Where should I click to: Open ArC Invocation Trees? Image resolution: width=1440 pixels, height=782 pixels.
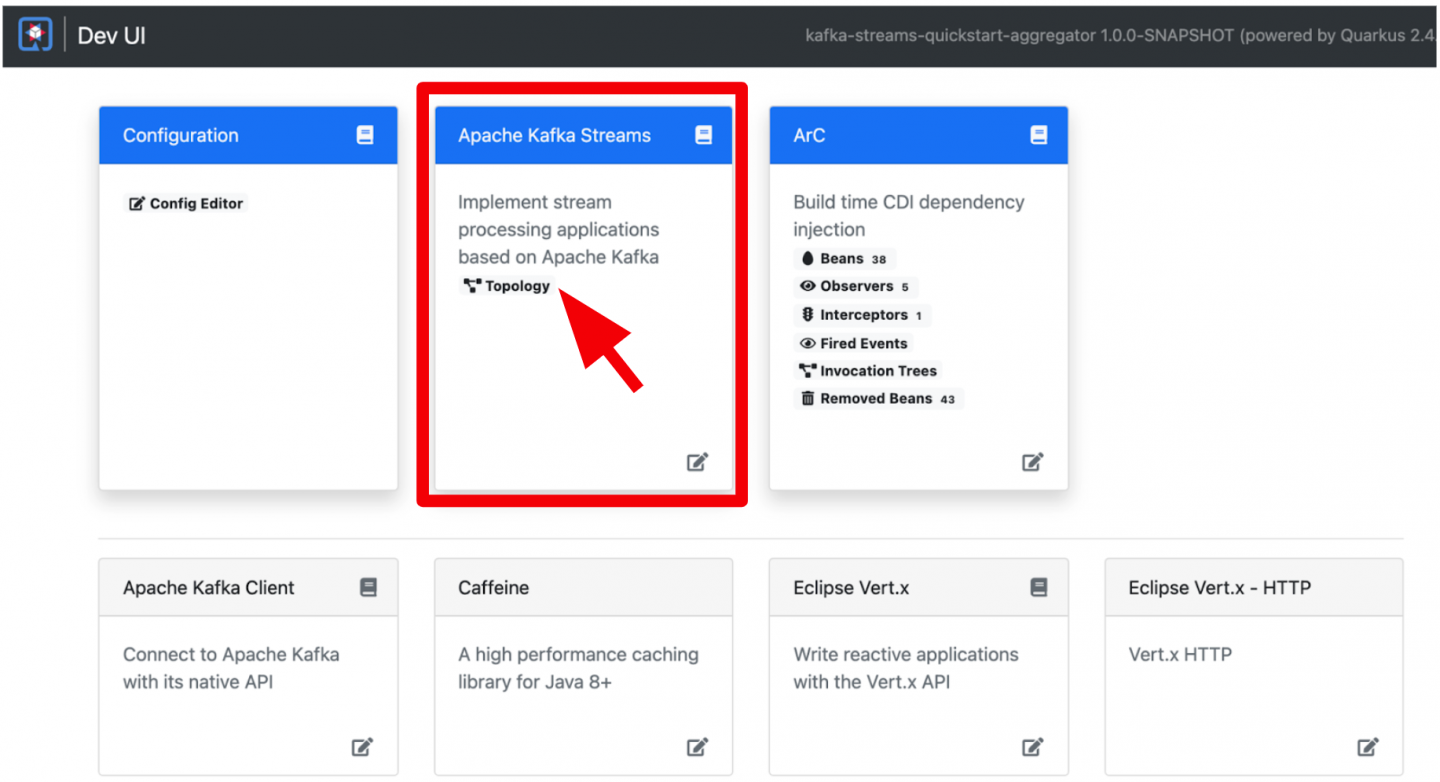click(868, 371)
